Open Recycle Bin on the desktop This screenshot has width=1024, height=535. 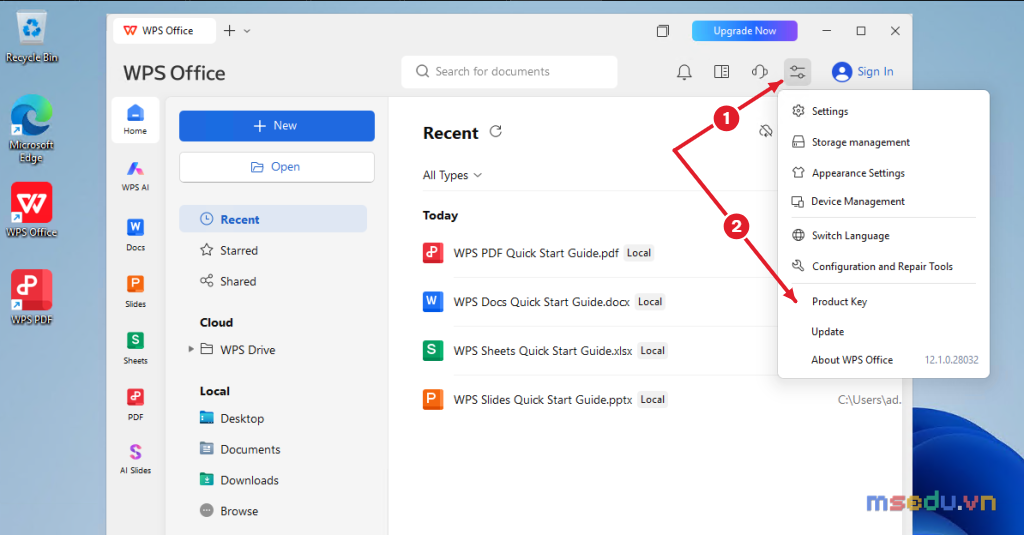click(x=31, y=37)
